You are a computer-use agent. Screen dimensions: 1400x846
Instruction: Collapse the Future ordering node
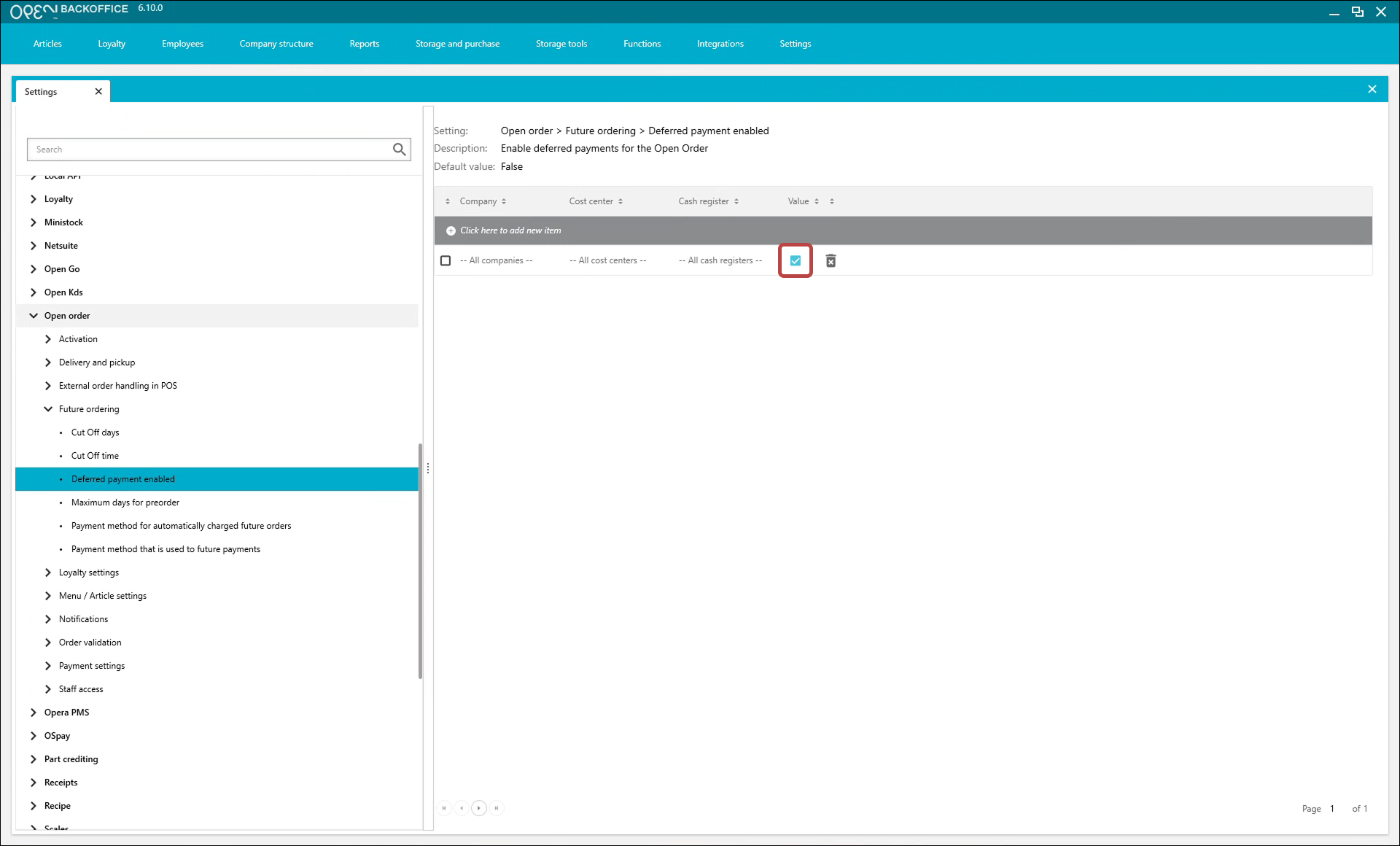(x=48, y=409)
